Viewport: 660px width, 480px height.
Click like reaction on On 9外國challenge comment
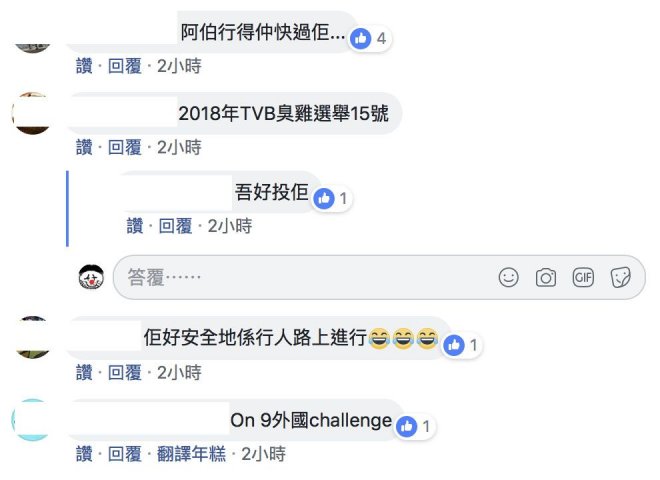[x=415, y=427]
